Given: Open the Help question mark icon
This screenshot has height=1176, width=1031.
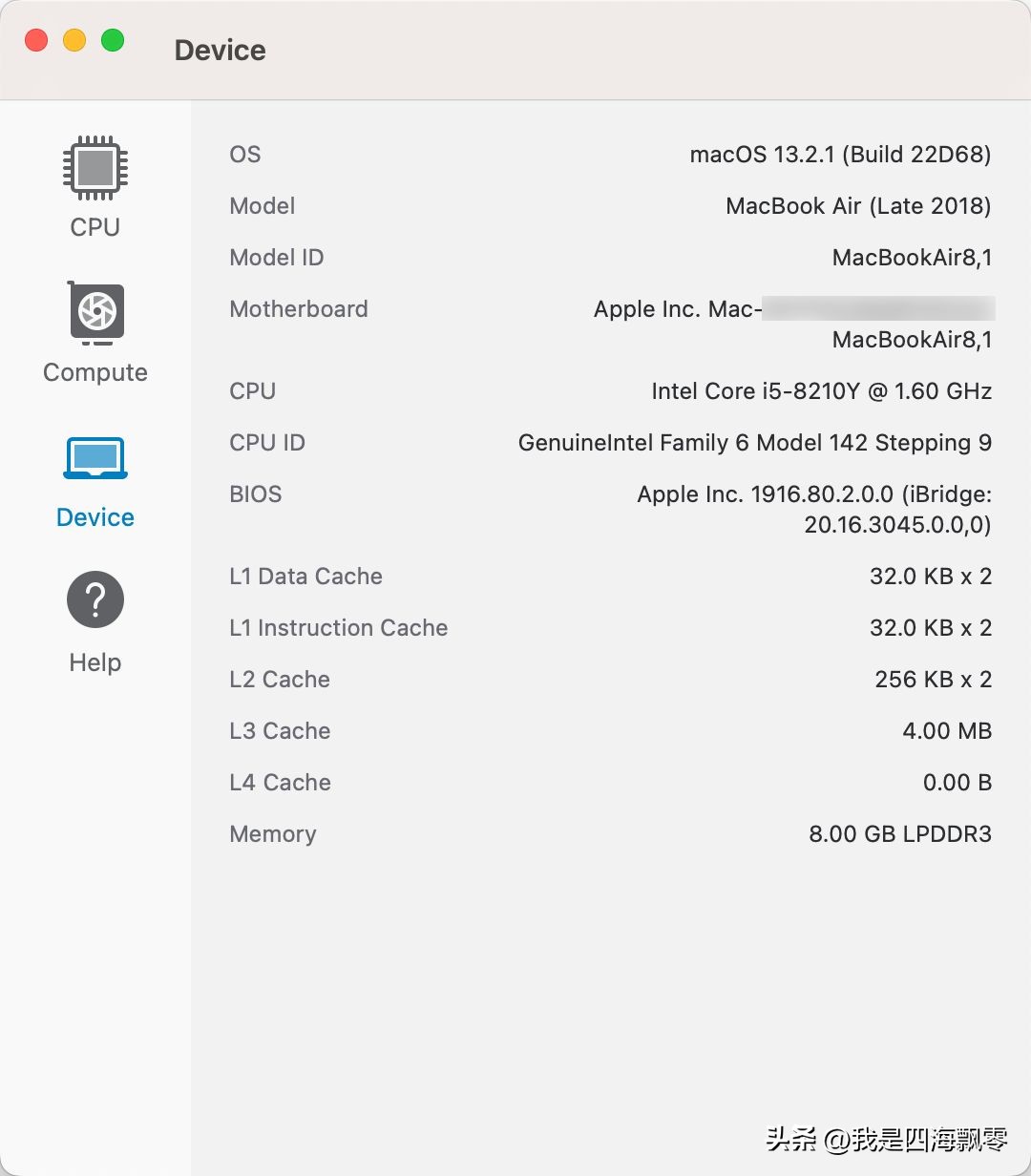Looking at the screenshot, I should coord(94,598).
